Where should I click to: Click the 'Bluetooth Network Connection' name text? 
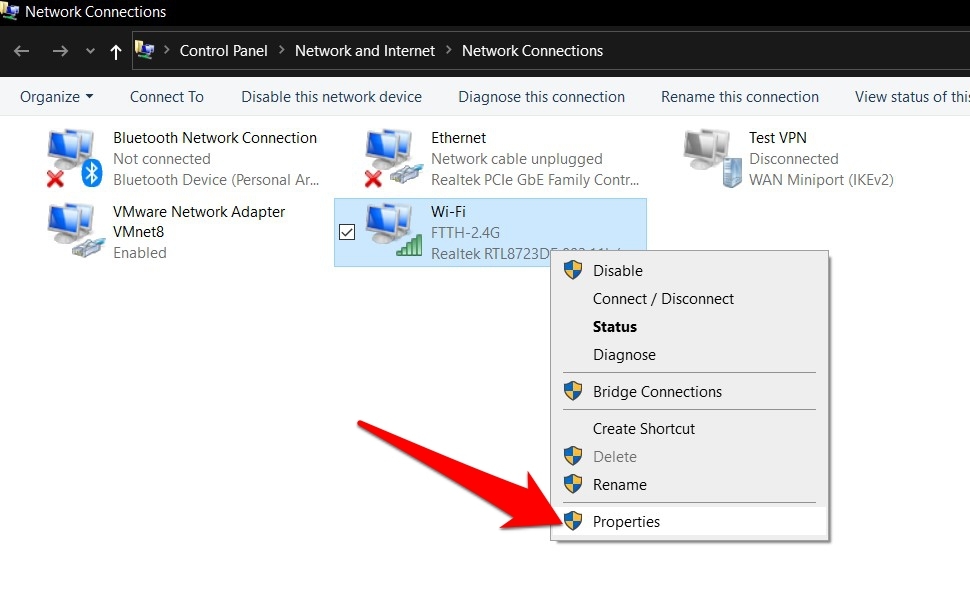215,137
